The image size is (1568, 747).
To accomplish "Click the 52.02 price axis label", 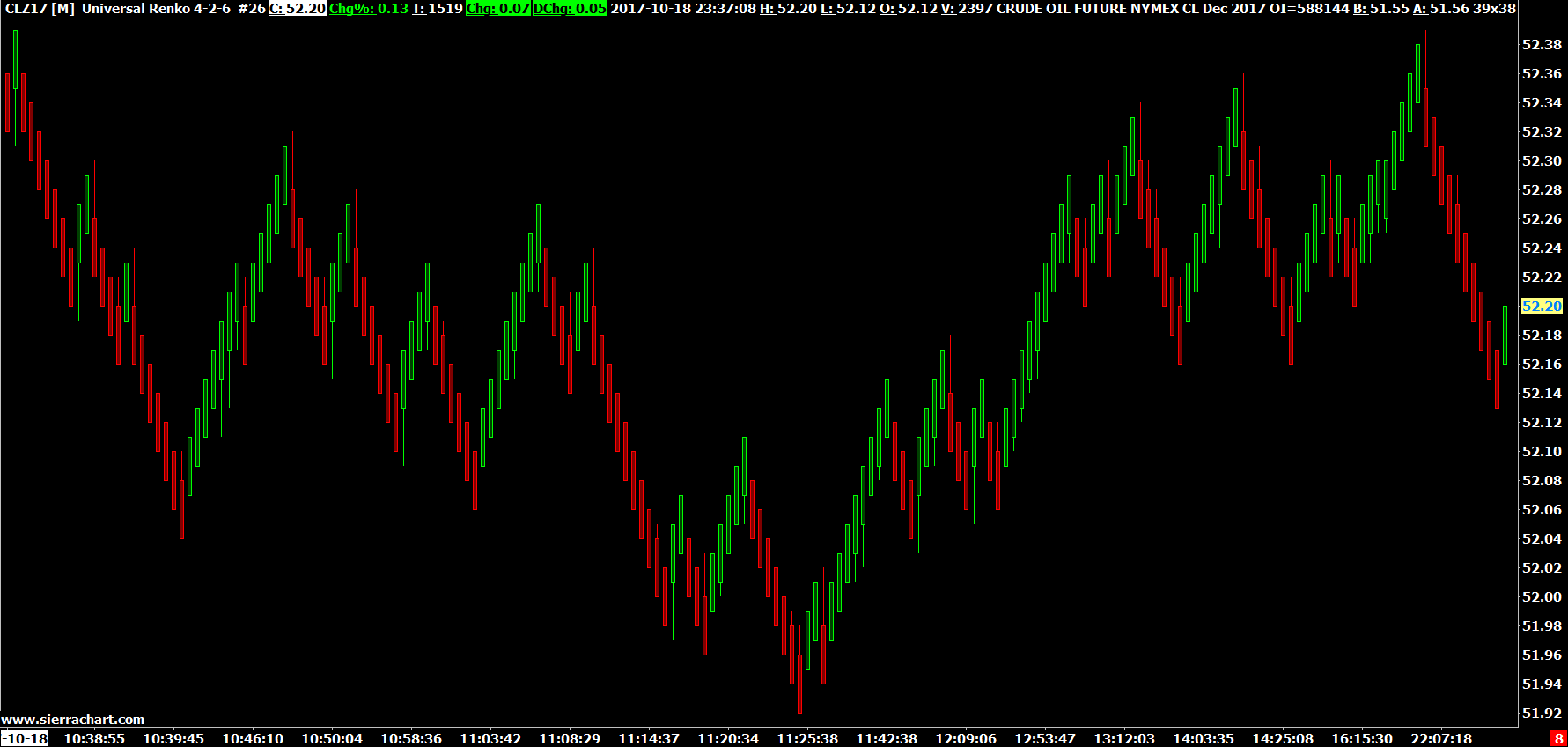I will (x=1542, y=568).
